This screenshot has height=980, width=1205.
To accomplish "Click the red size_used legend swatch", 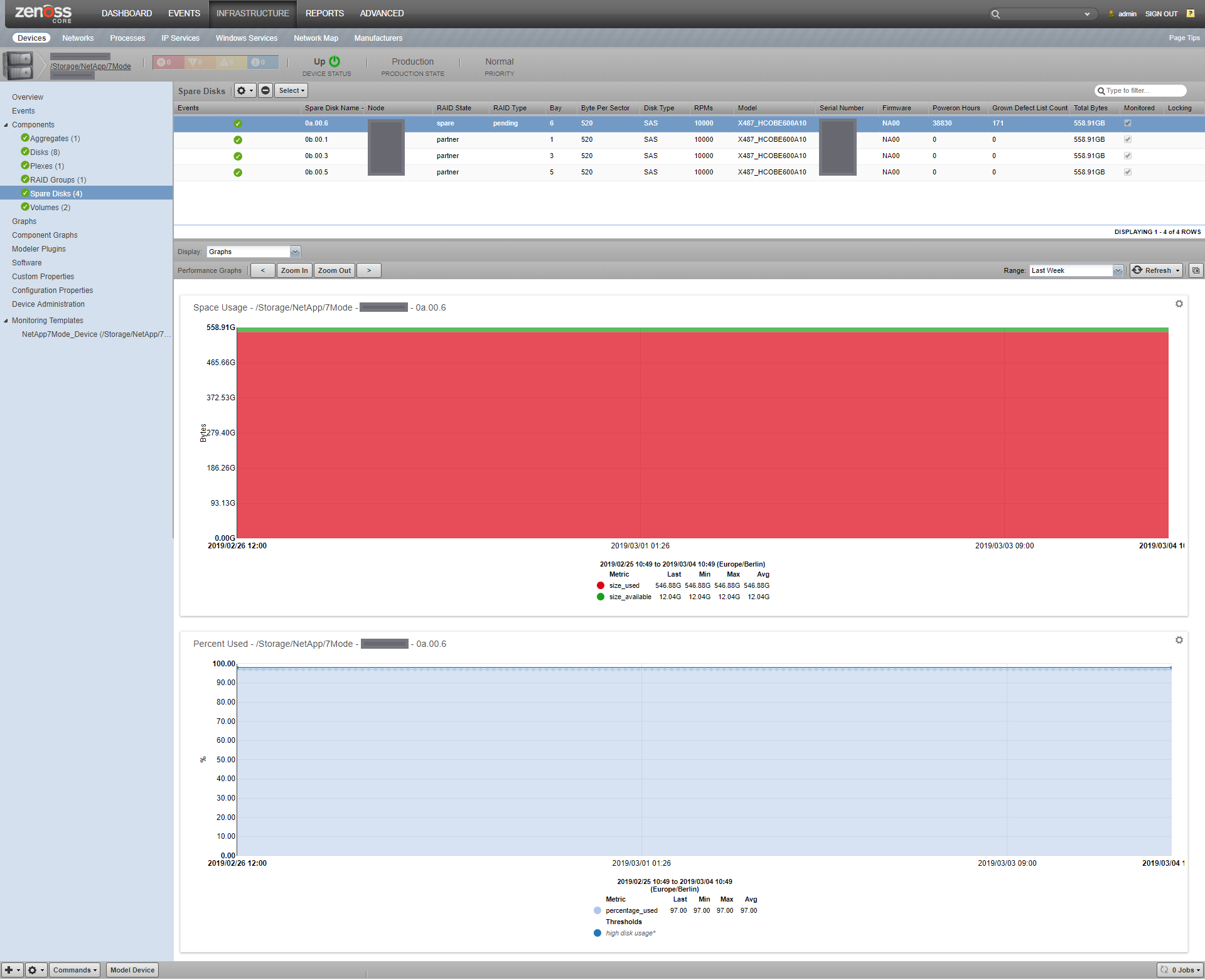I will pos(600,586).
